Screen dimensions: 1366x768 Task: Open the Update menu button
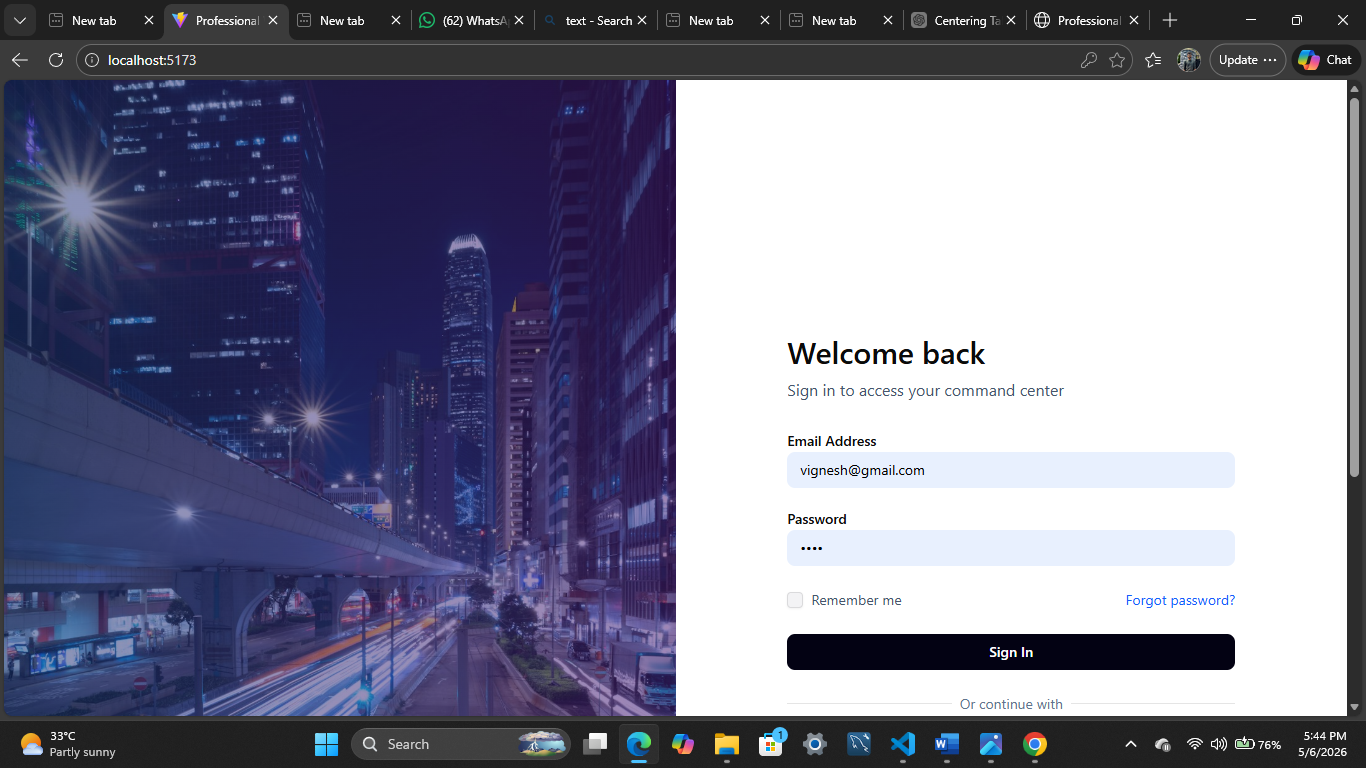[1248, 60]
